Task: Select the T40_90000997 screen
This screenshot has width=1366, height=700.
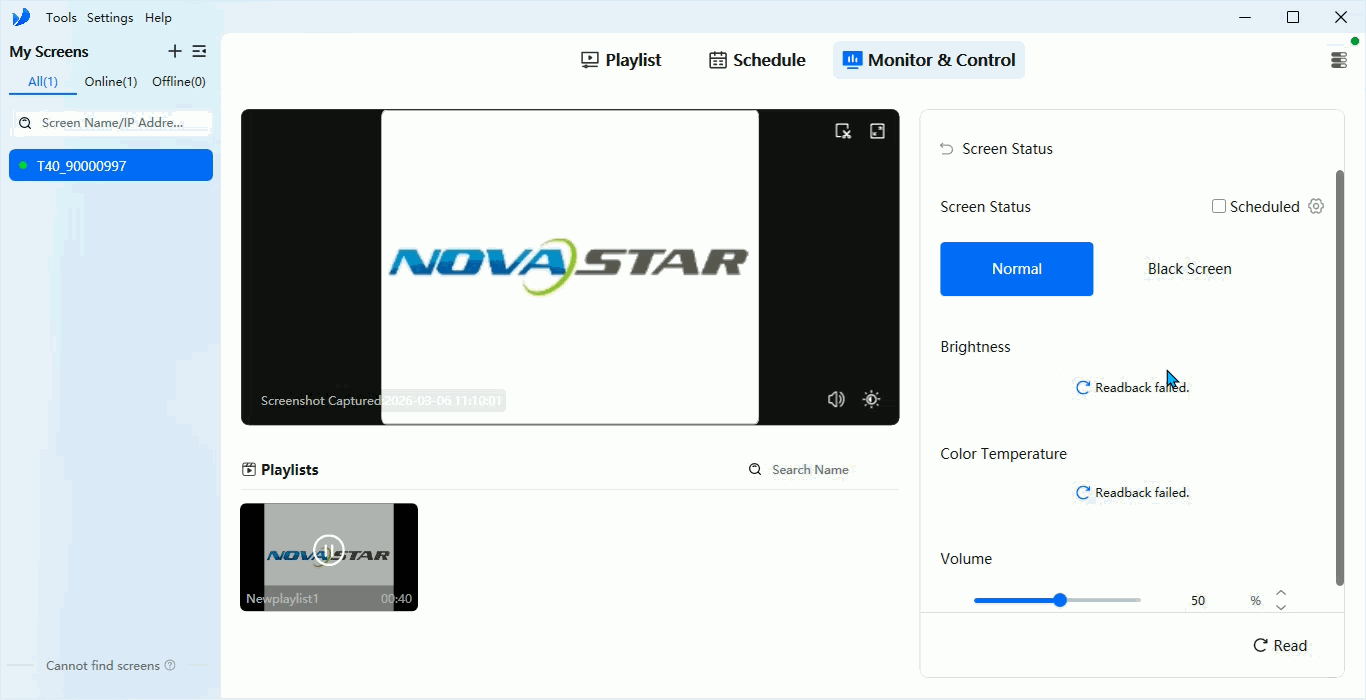Action: [111, 165]
